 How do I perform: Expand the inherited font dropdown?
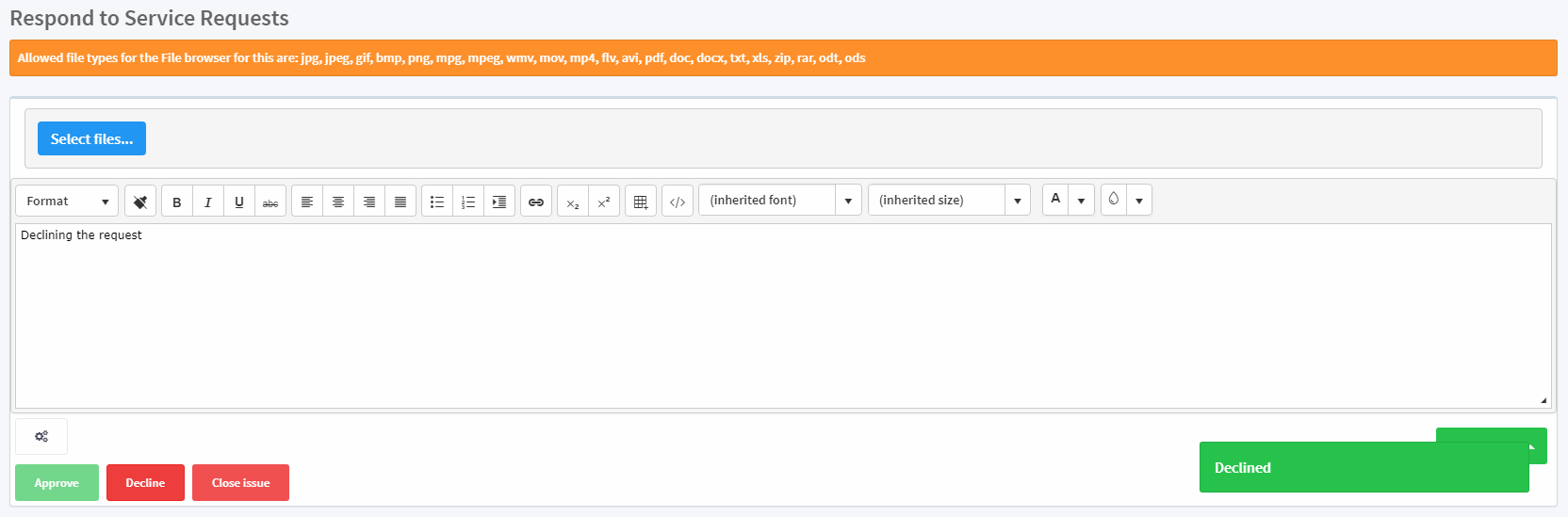[848, 201]
